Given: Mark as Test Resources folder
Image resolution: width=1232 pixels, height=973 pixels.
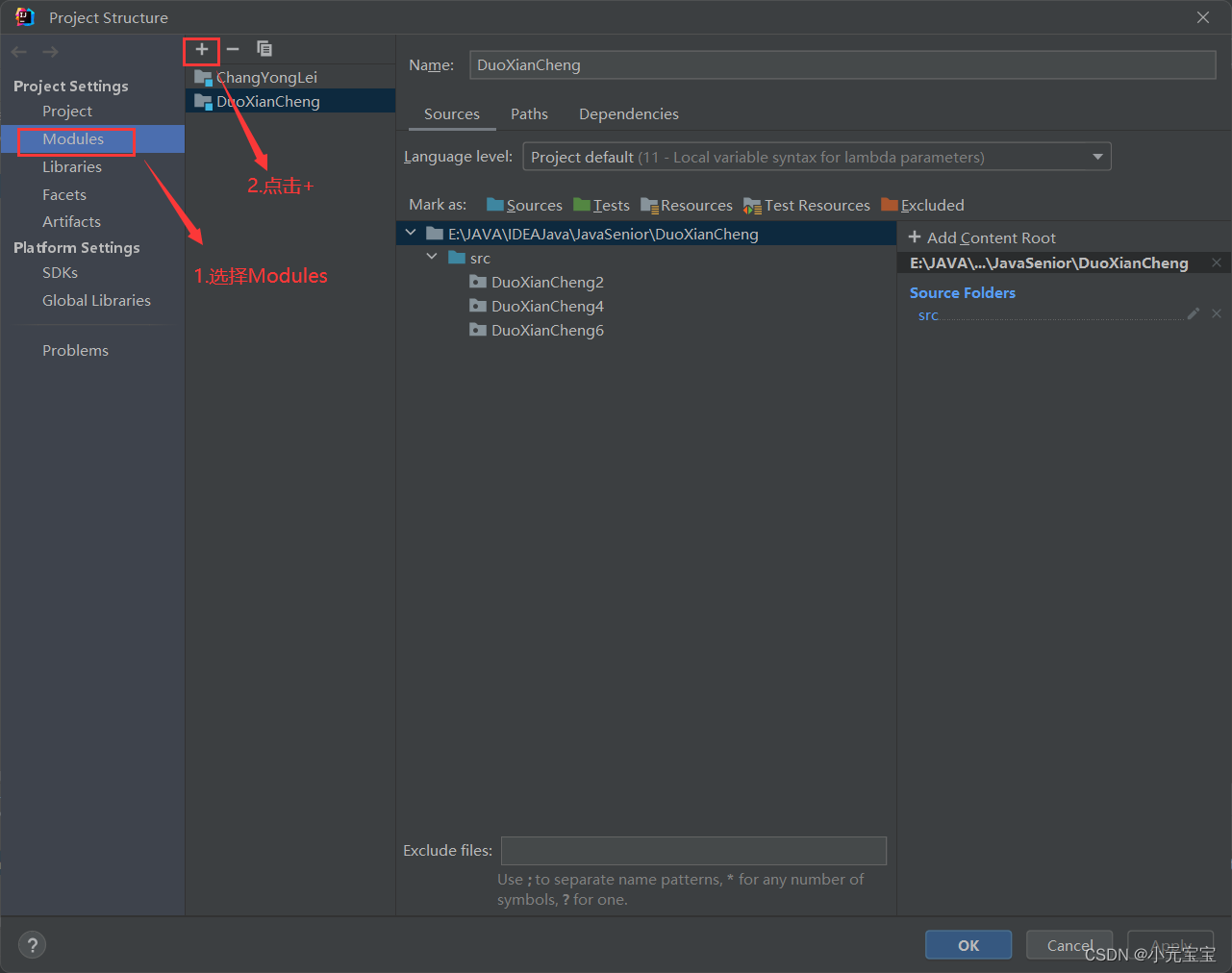Looking at the screenshot, I should point(807,205).
